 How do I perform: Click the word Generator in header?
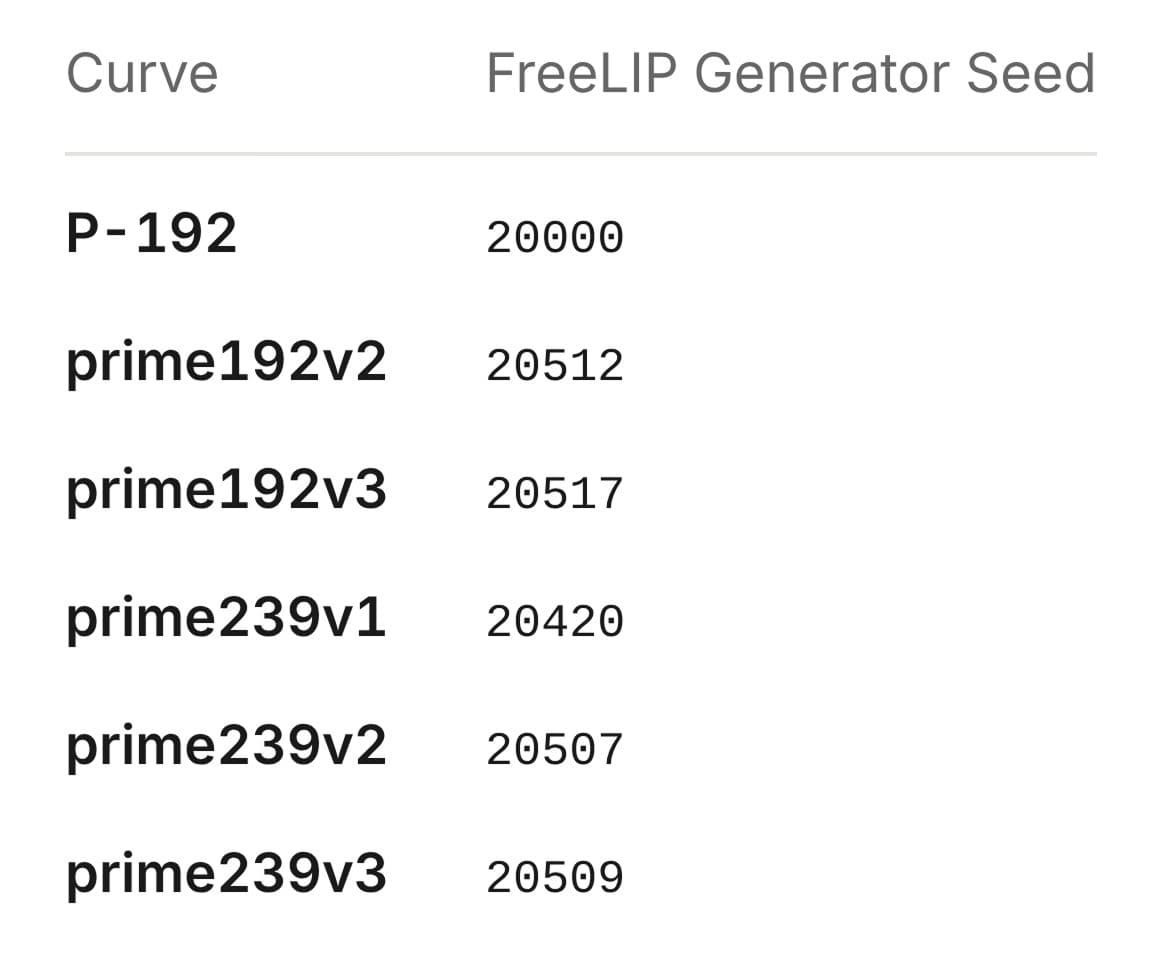coord(822,74)
